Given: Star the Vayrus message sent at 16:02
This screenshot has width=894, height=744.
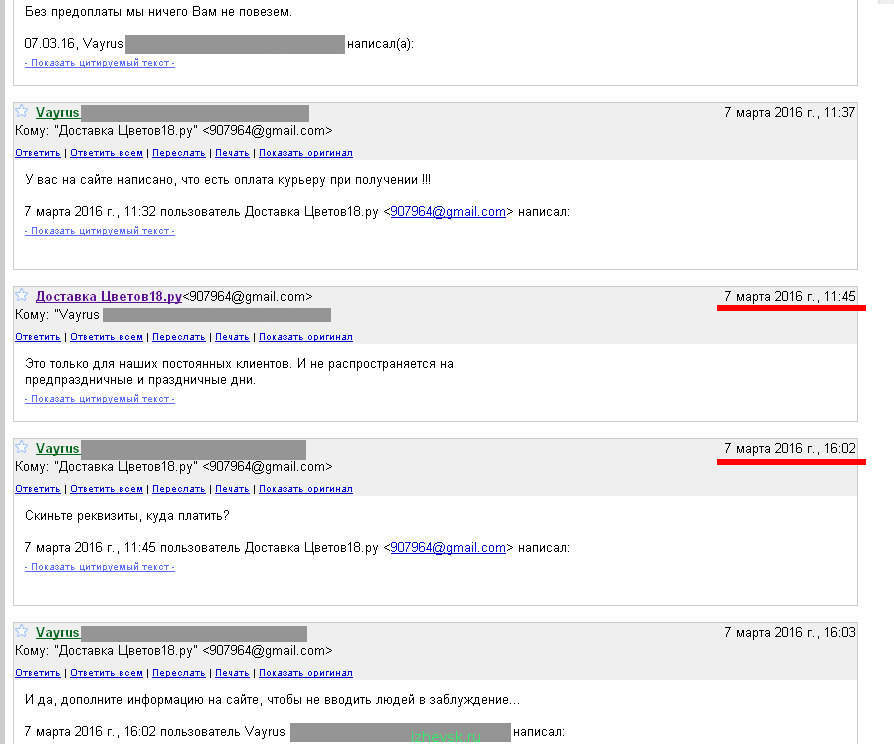Looking at the screenshot, I should [x=22, y=447].
